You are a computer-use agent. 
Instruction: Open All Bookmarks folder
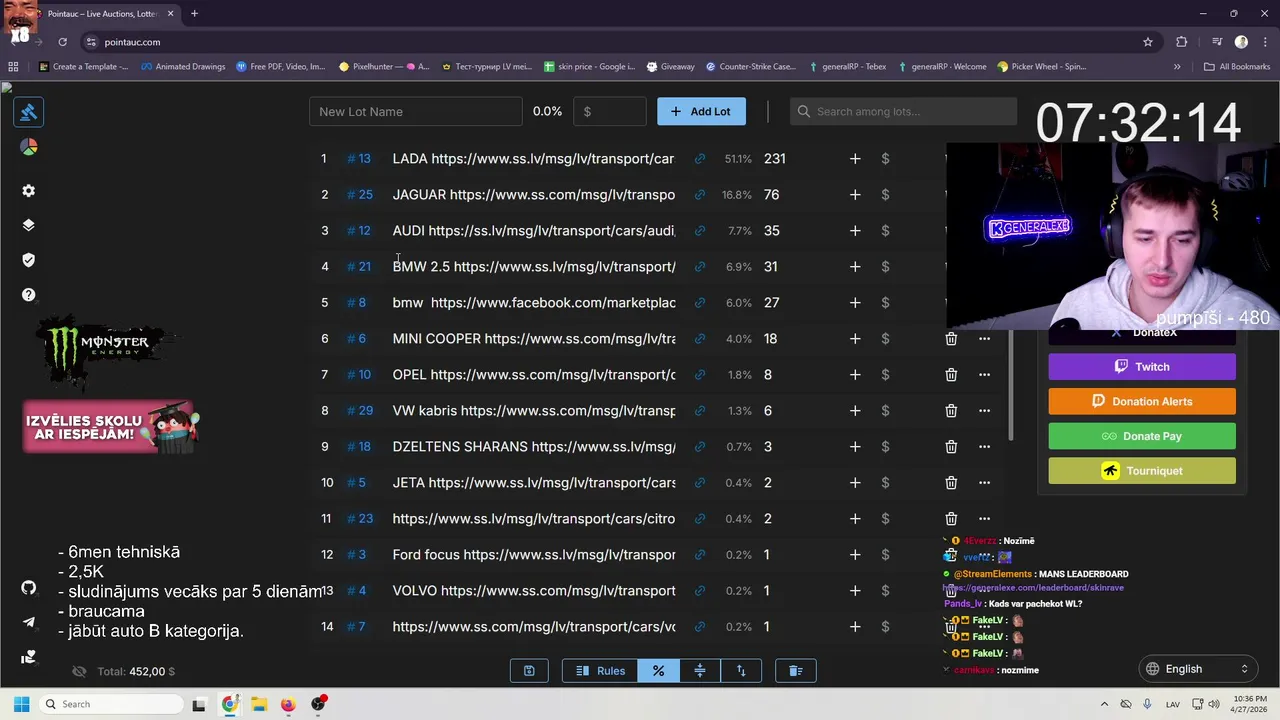pos(1237,67)
